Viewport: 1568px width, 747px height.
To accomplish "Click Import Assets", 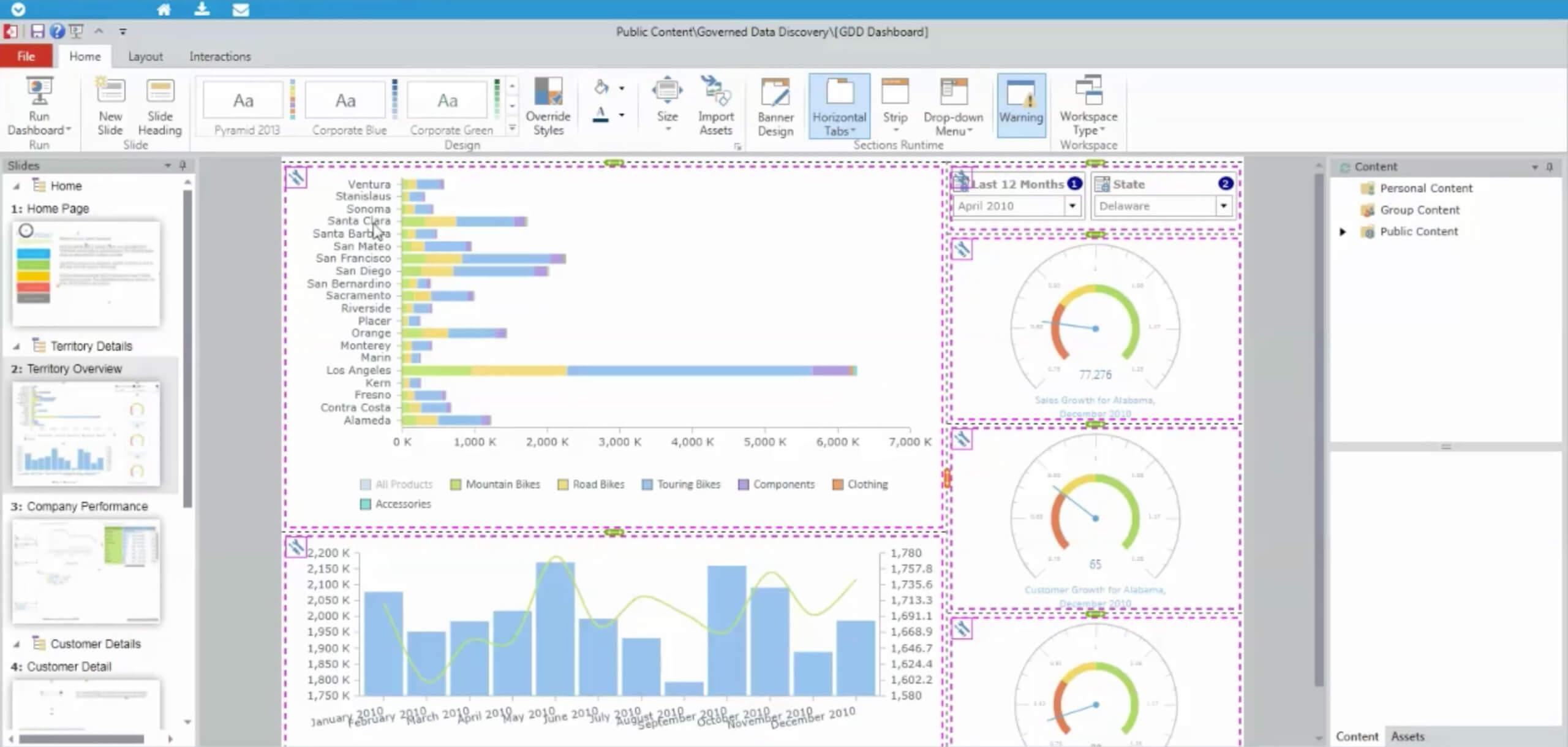I will click(715, 107).
